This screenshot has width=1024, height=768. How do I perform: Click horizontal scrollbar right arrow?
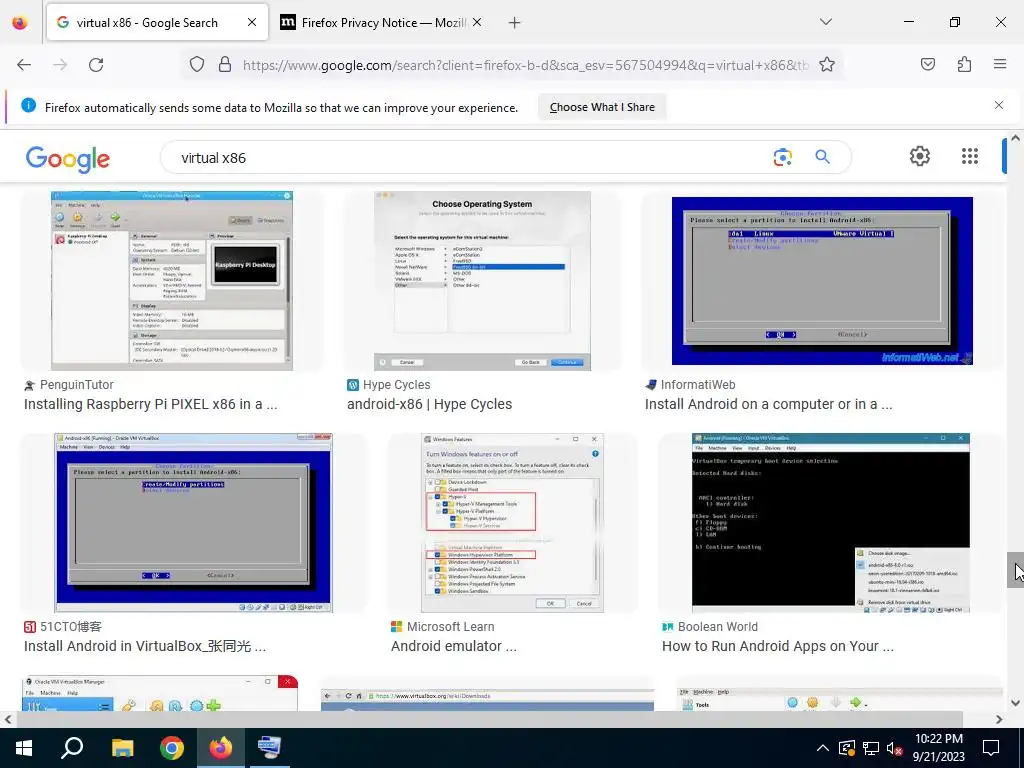(x=999, y=719)
